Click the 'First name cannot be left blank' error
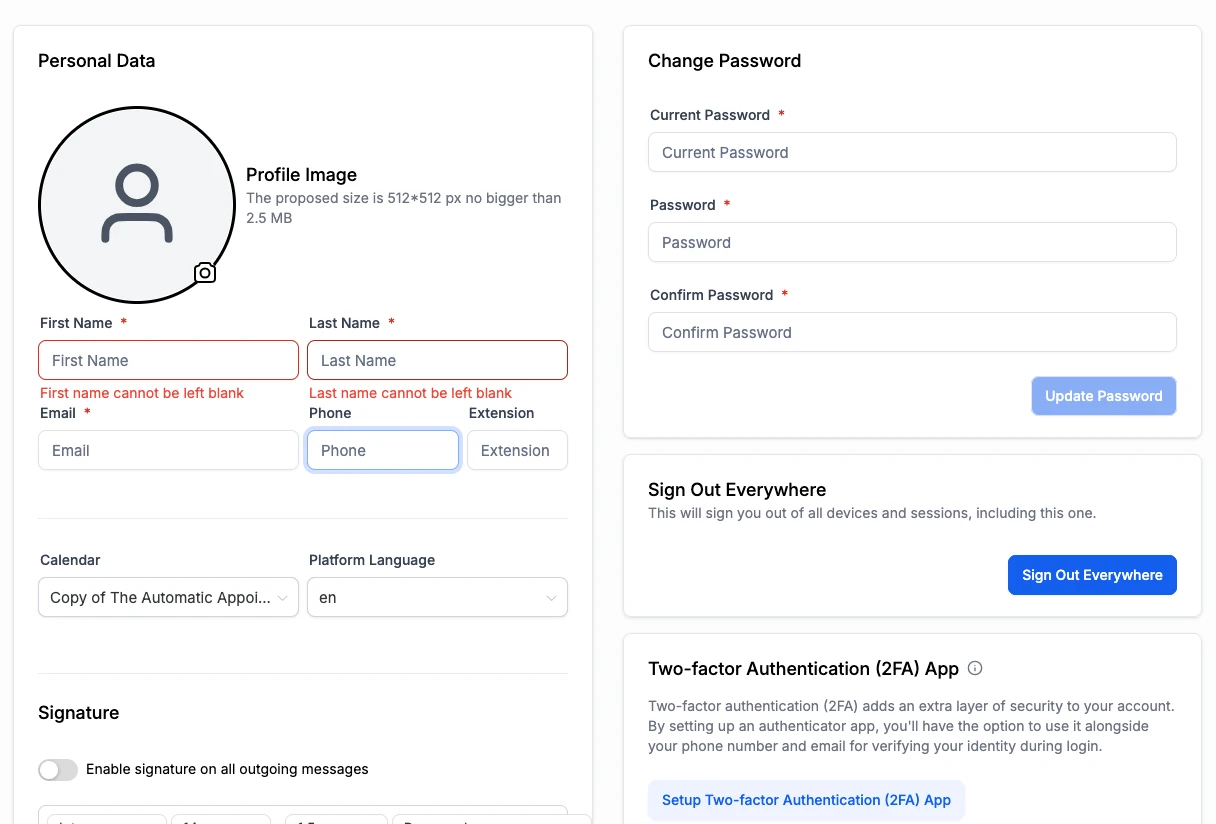The image size is (1216, 824). click(142, 393)
